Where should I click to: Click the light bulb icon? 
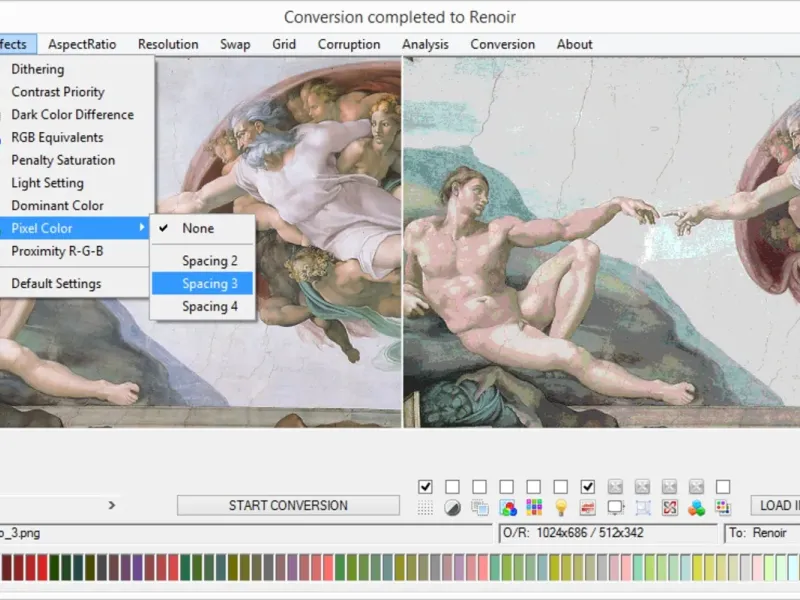click(x=561, y=508)
